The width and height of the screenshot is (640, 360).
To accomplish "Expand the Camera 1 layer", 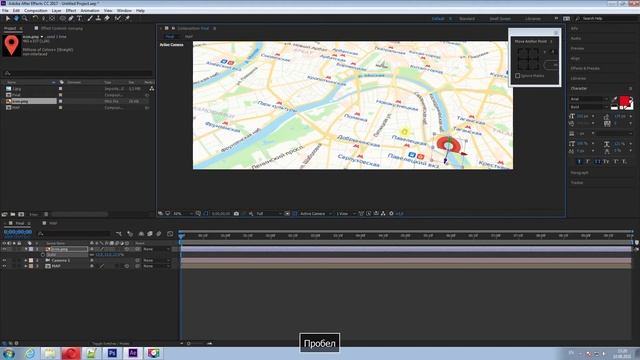I will coord(26,260).
